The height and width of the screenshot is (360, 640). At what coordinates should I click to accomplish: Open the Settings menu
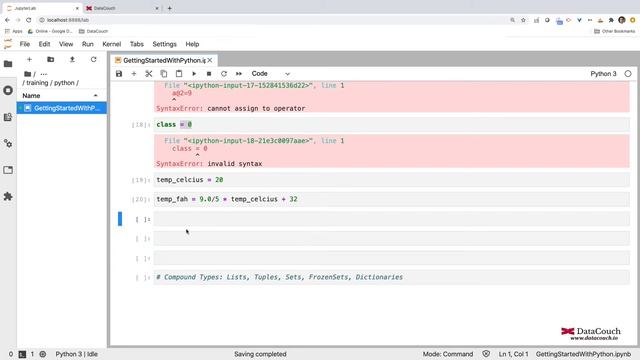(164, 44)
